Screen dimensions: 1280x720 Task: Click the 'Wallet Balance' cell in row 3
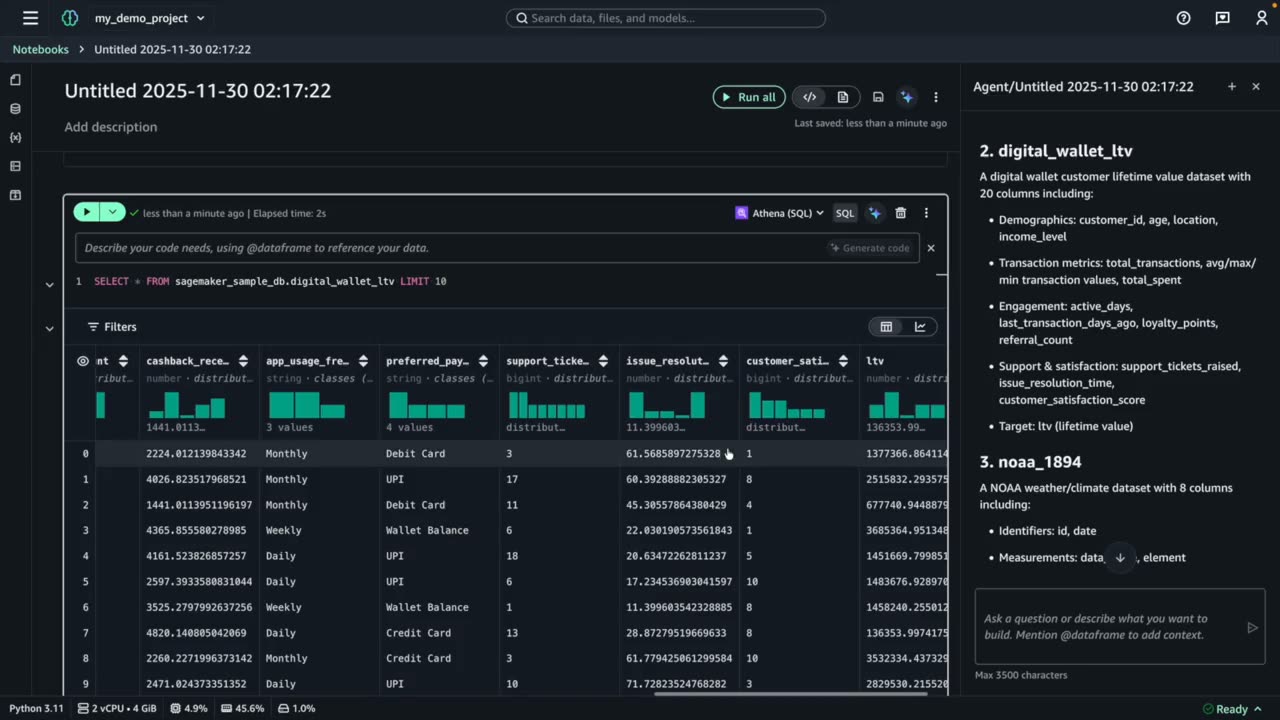pyautogui.click(x=427, y=530)
